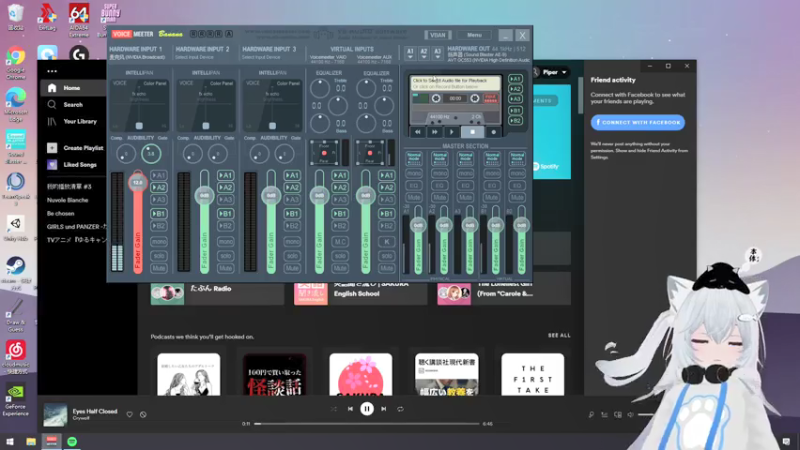Click the Eyes Half Closed album art
800x450 pixels.
(55, 414)
